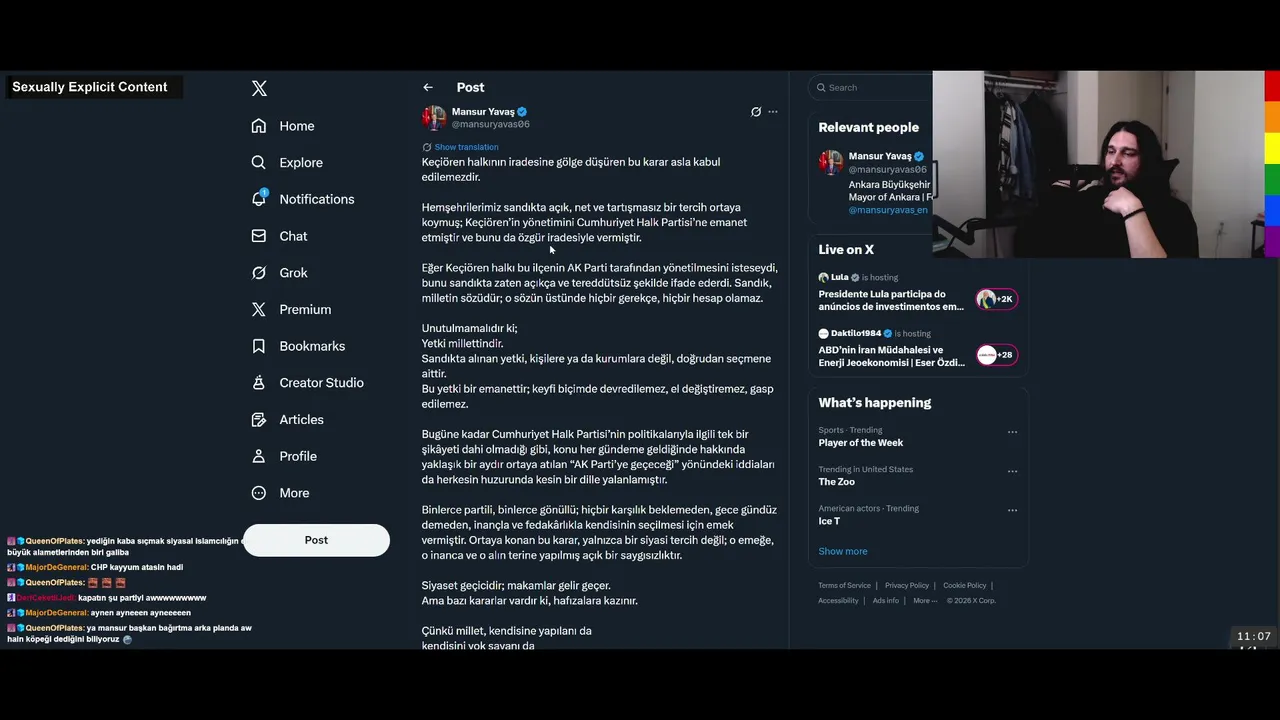Click Show more under trends
Screen dimensions: 1280x720
click(843, 551)
